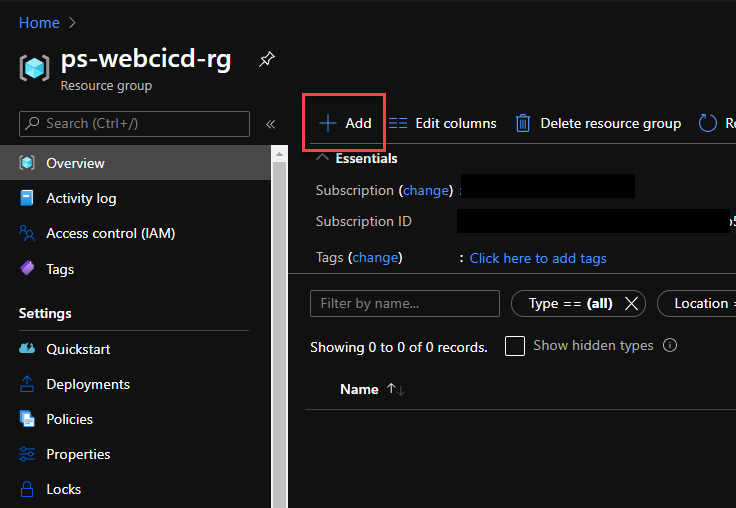Screen dimensions: 736x508
Task: Click the pin icon next to ps-webcicd-rg
Action: (x=266, y=60)
